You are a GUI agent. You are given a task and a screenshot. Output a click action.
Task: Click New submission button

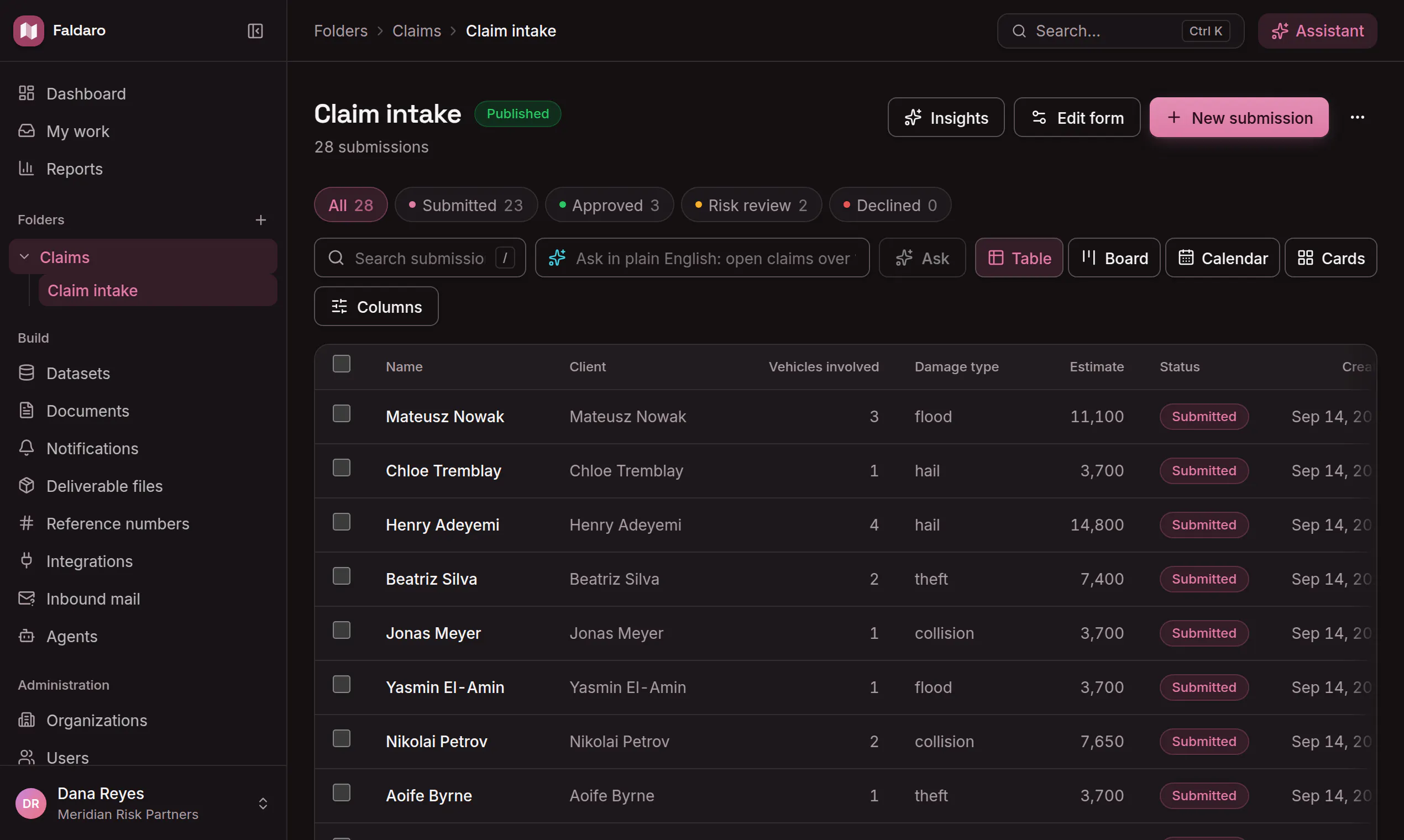pos(1239,117)
